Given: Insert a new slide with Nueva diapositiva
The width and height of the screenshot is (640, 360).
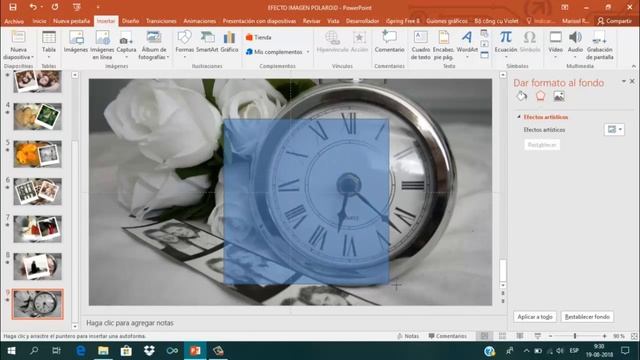Looking at the screenshot, I should pos(18,46).
